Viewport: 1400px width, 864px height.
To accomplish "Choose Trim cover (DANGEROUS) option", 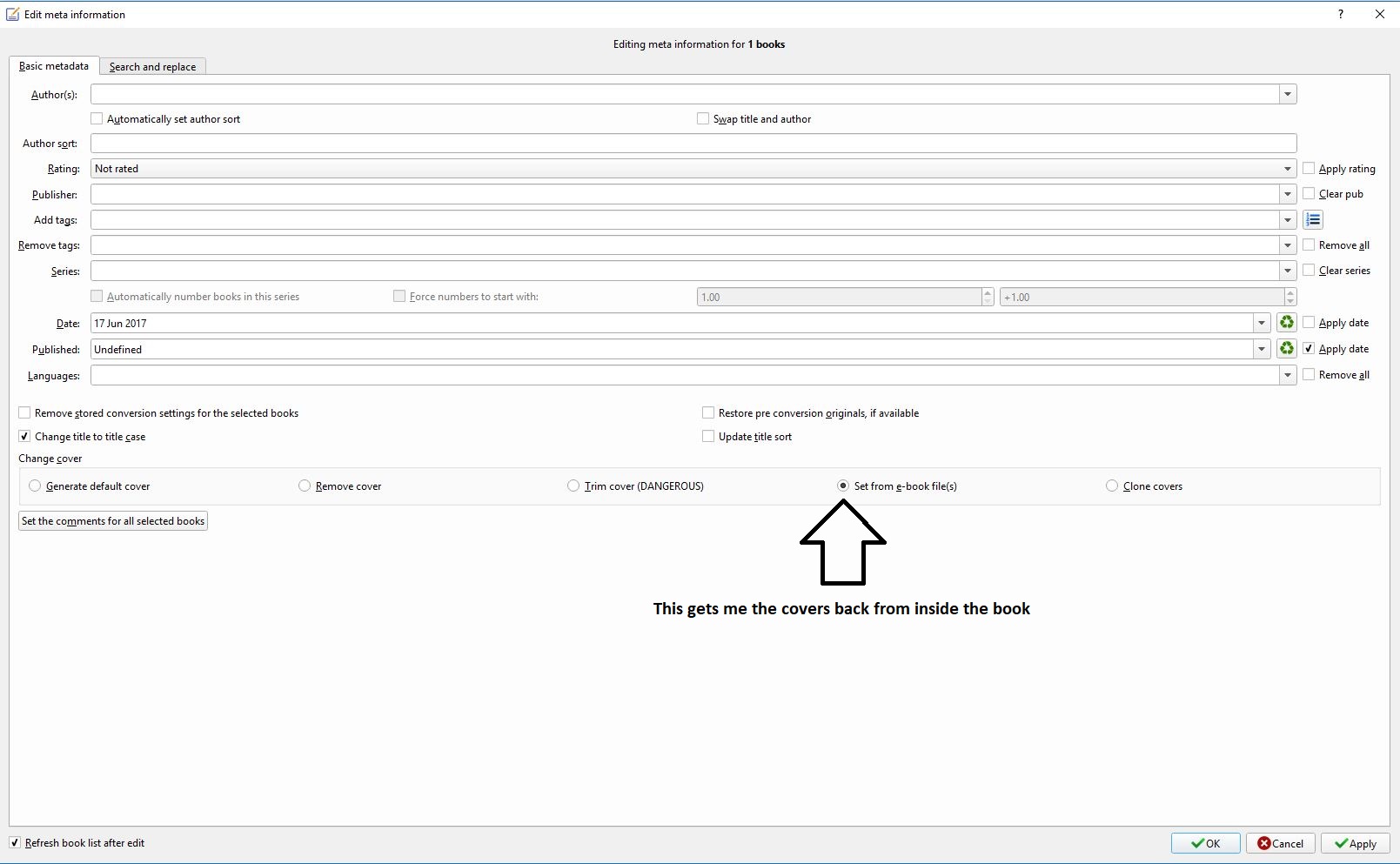I will (x=573, y=486).
